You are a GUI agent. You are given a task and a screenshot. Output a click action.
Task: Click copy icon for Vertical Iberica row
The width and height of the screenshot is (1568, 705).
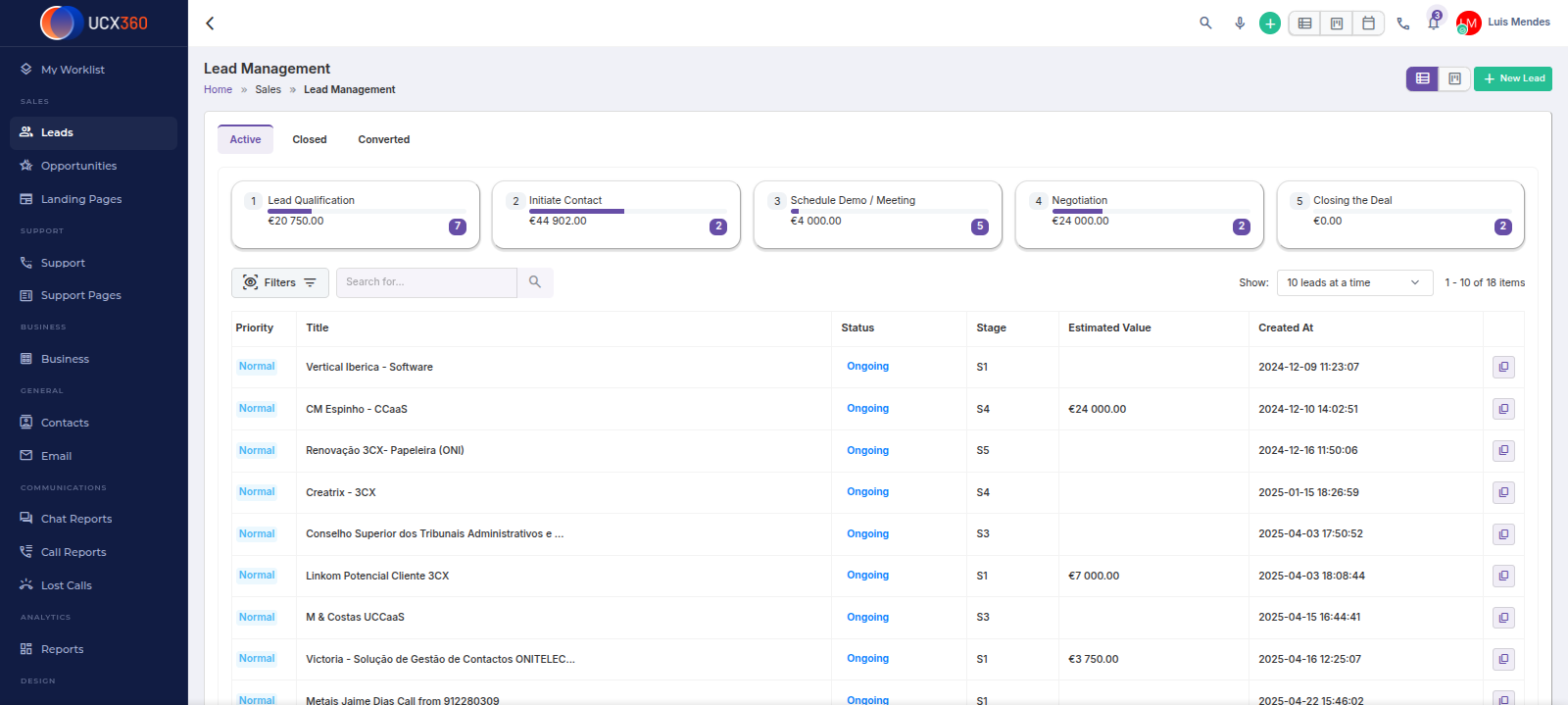(1503, 367)
